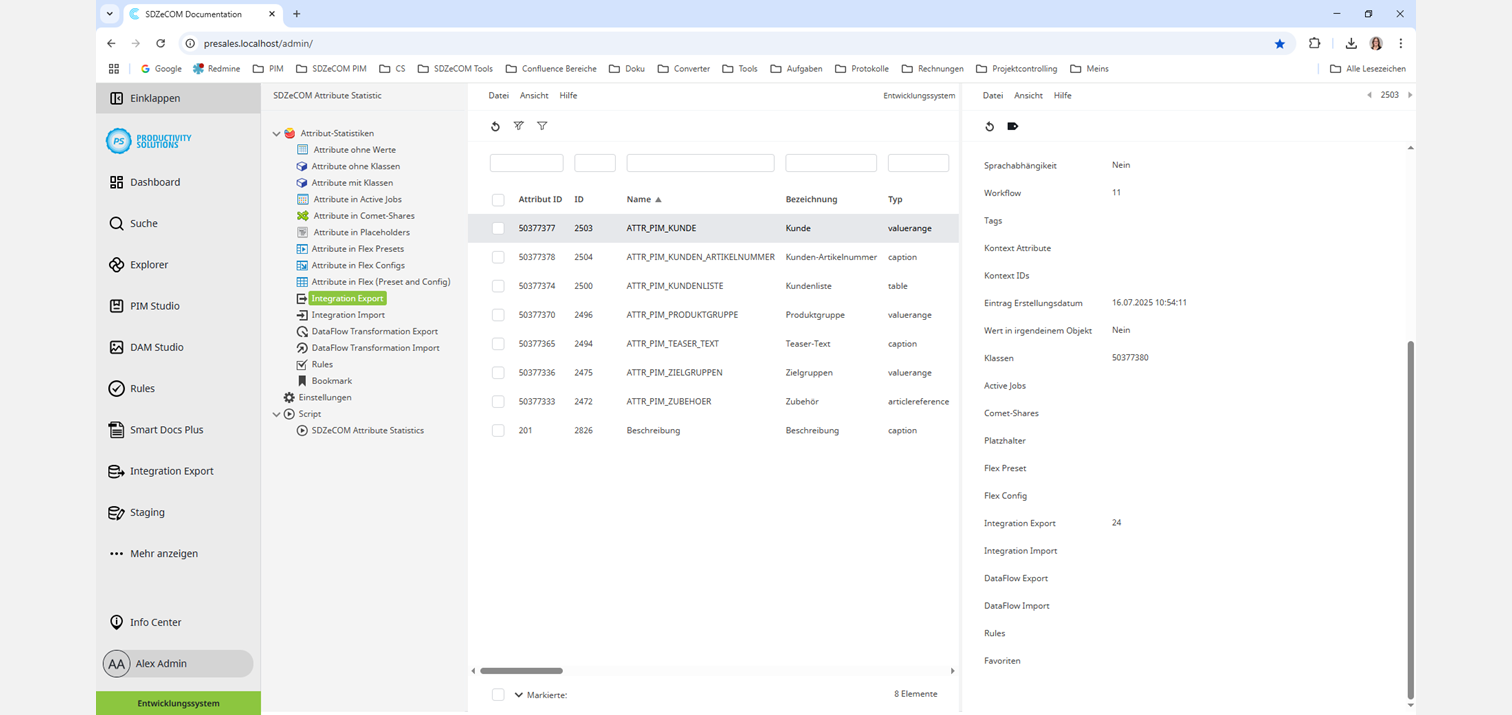Open the Datei menu in the detail panel
Screen dimensions: 1512x715
point(991,95)
